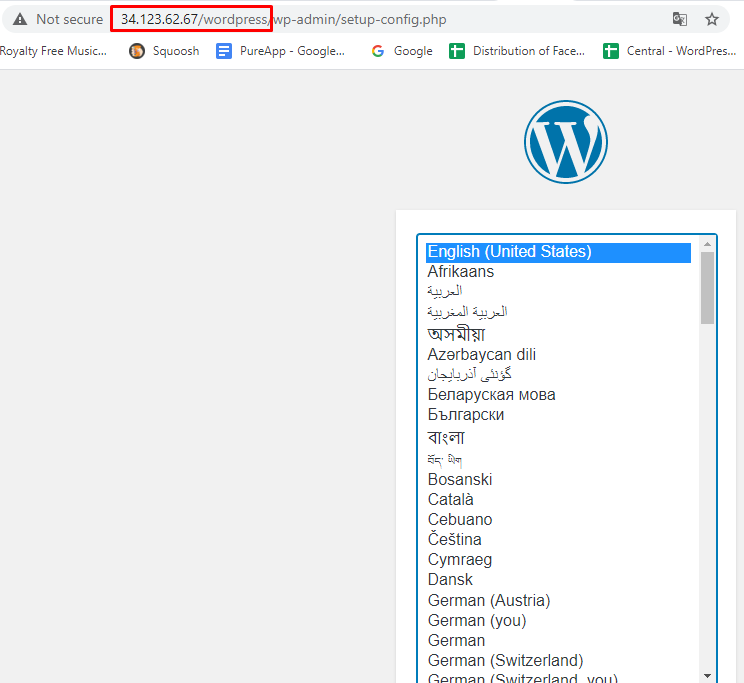Open the PureApp Google Docs bookmark
Screen dimensions: 744x683
280,51
